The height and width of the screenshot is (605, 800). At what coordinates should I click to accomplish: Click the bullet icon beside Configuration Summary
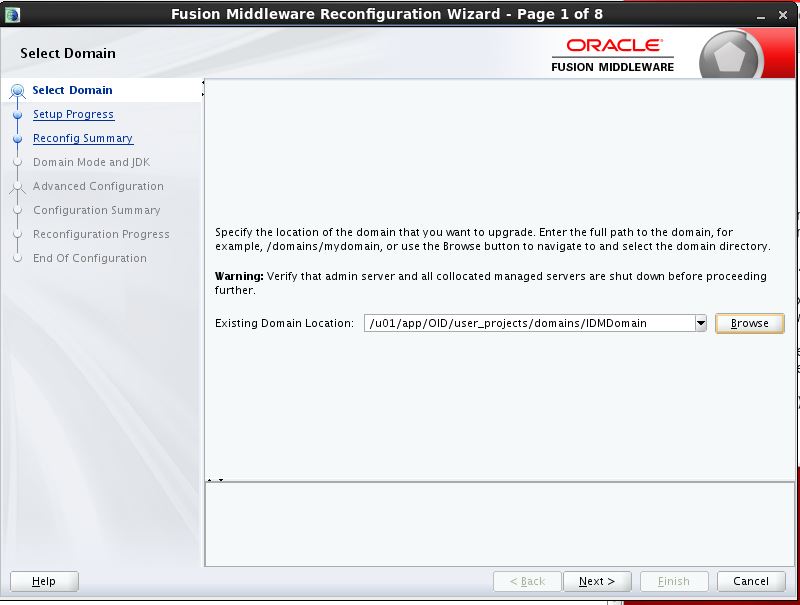(x=17, y=211)
